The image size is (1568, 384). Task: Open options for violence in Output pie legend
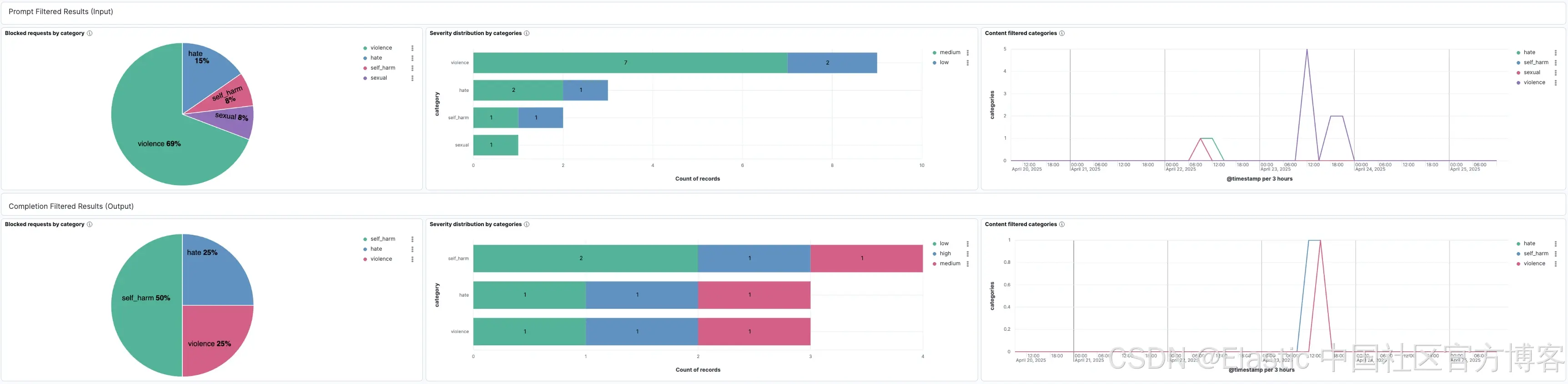(412, 259)
